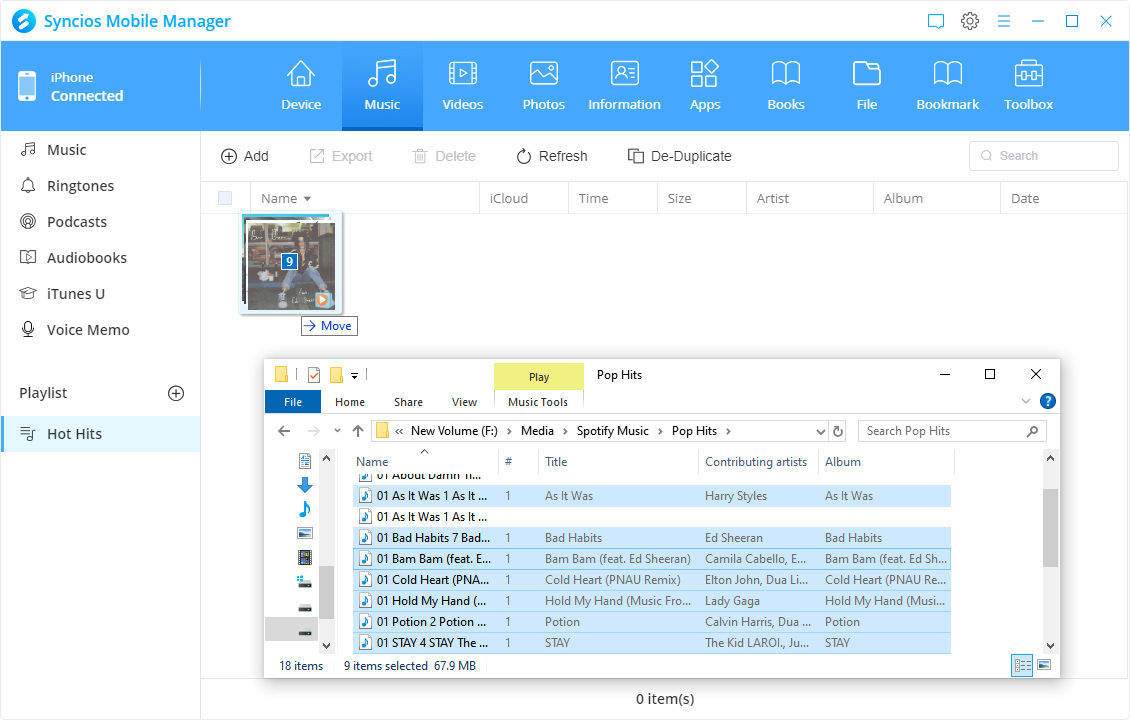Refresh the Pop Hits folder
Screen dimensions: 1130x720
(x=837, y=431)
